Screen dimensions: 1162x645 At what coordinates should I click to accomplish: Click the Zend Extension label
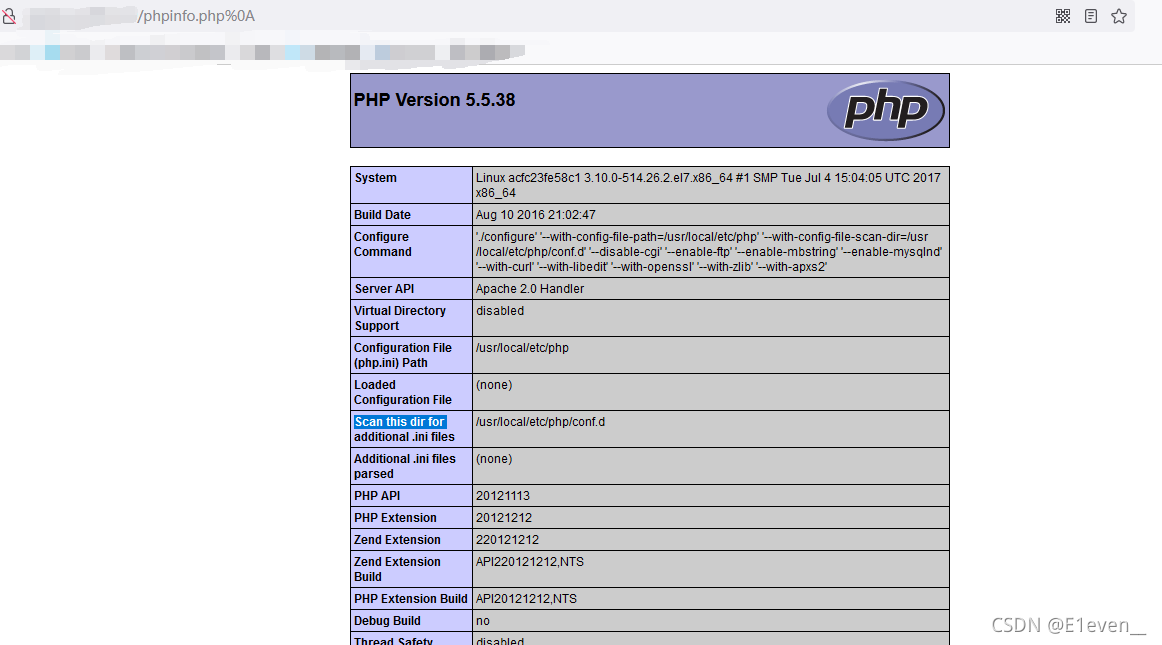[x=397, y=541]
